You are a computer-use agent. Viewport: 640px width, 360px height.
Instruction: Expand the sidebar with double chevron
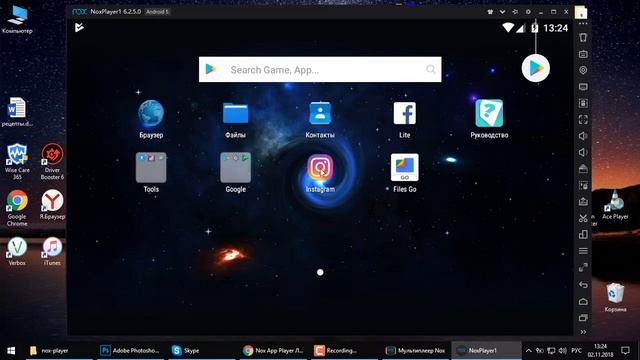[583, 332]
